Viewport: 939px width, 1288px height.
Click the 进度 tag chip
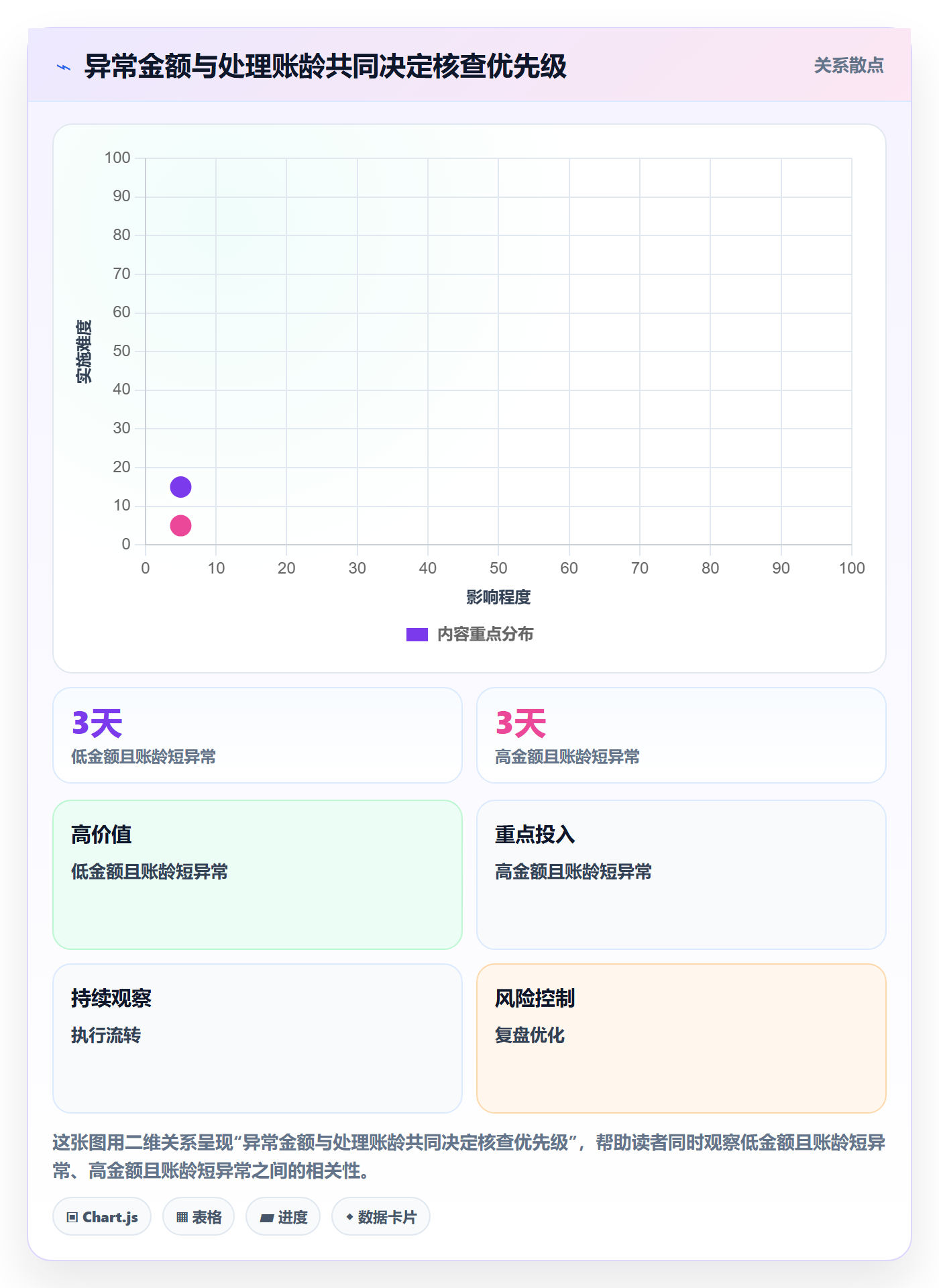click(x=283, y=1217)
